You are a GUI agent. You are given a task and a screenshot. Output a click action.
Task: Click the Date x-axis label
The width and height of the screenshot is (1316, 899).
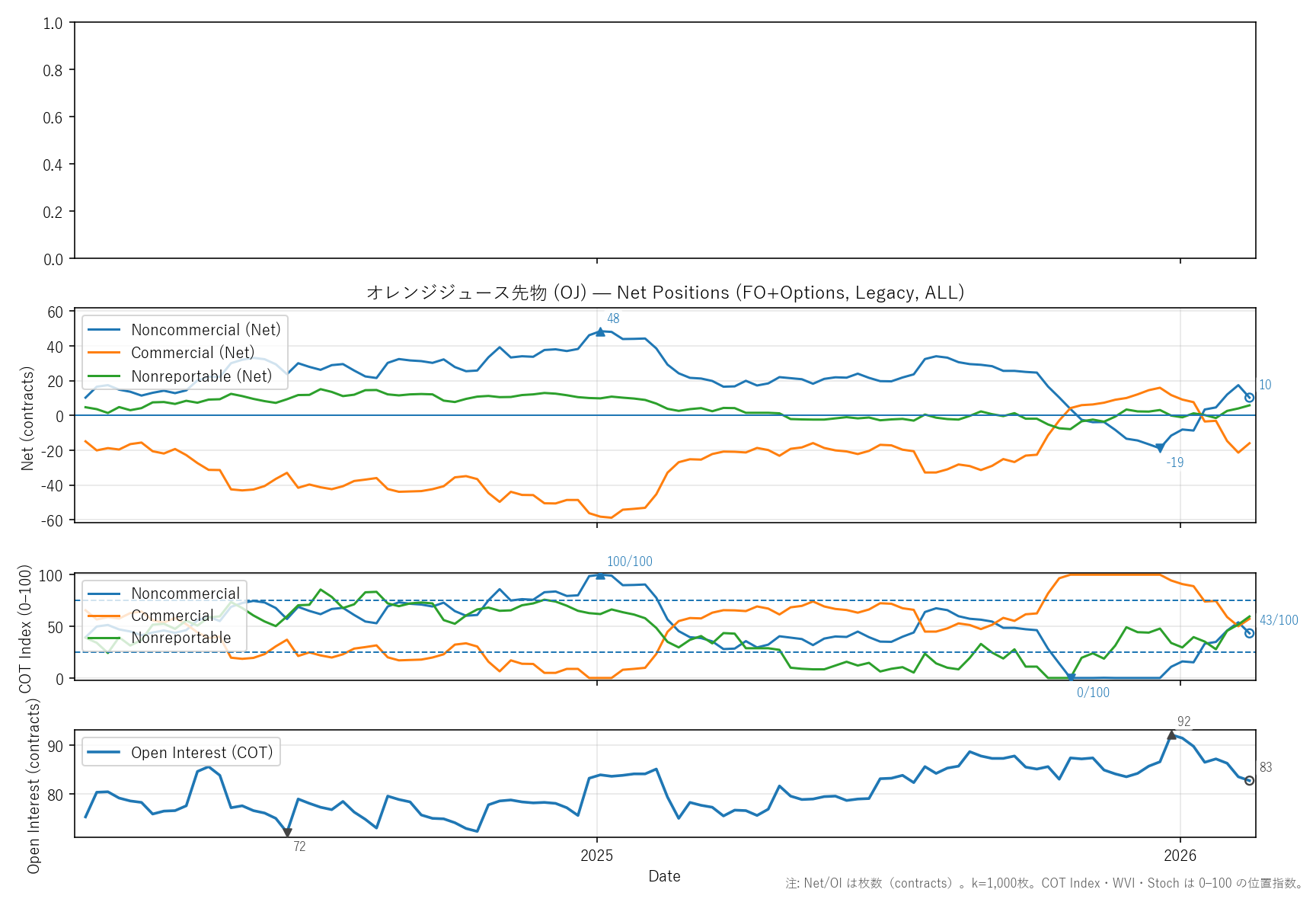coord(664,876)
